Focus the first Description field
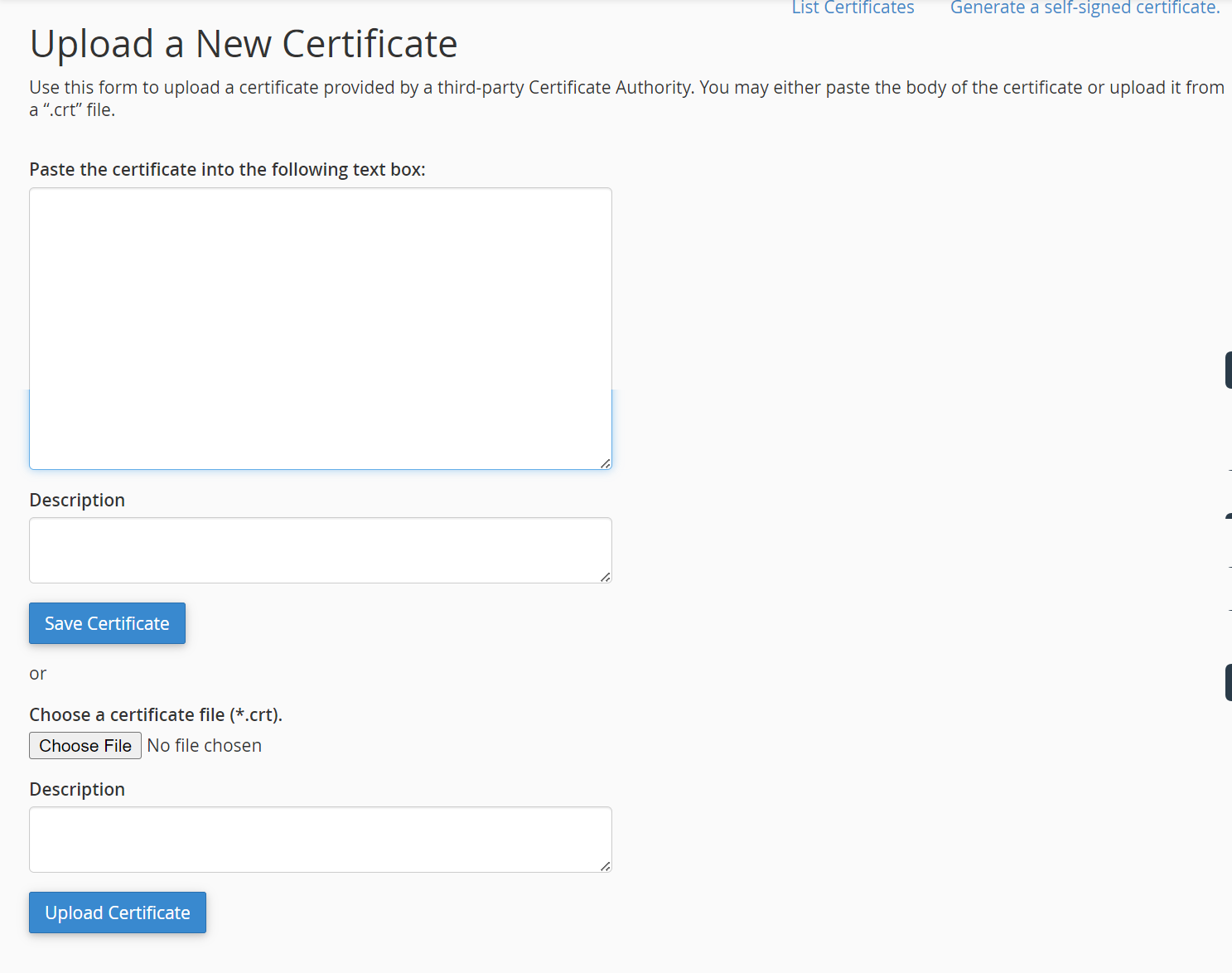This screenshot has width=1232, height=973. pyautogui.click(x=320, y=549)
